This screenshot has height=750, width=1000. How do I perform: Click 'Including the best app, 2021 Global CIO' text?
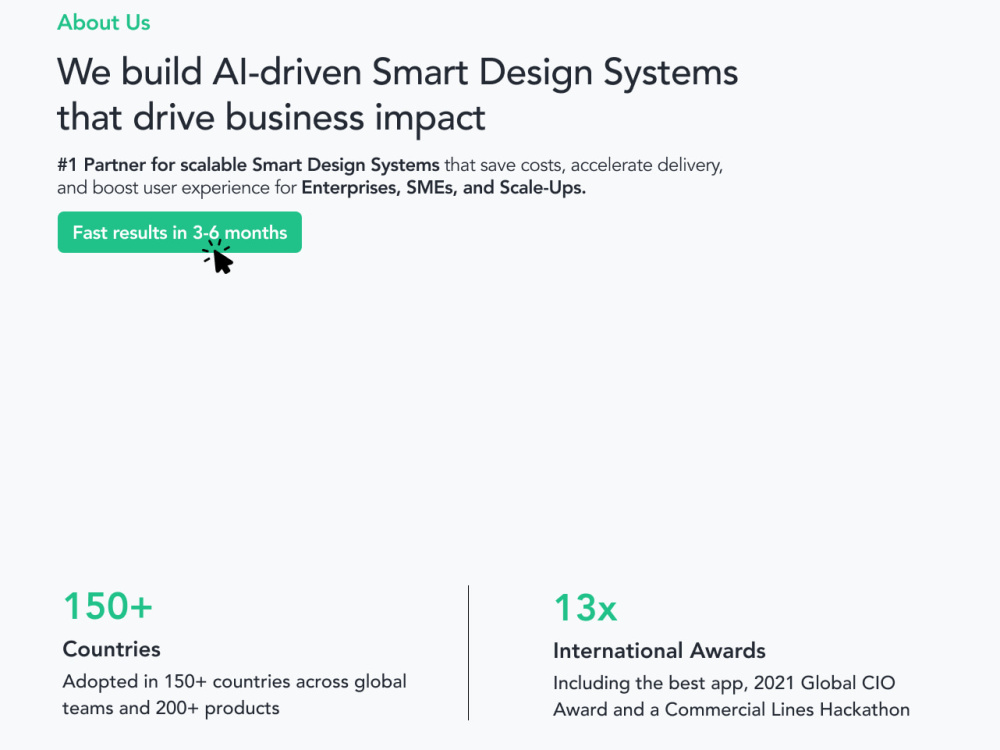coord(724,683)
